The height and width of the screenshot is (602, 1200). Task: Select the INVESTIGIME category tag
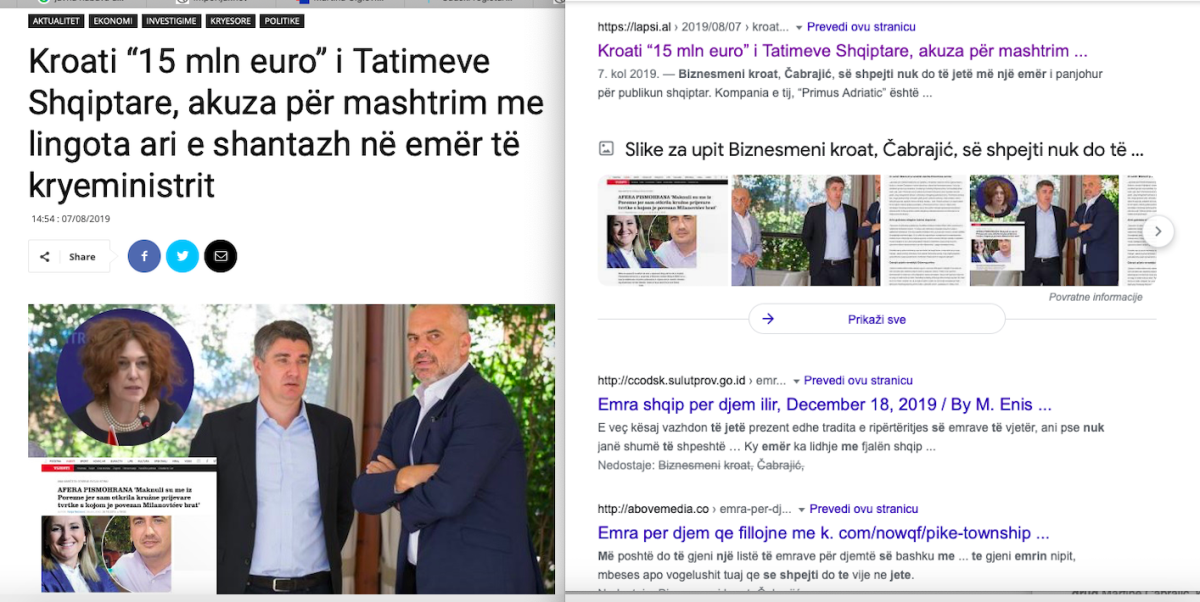tap(170, 21)
